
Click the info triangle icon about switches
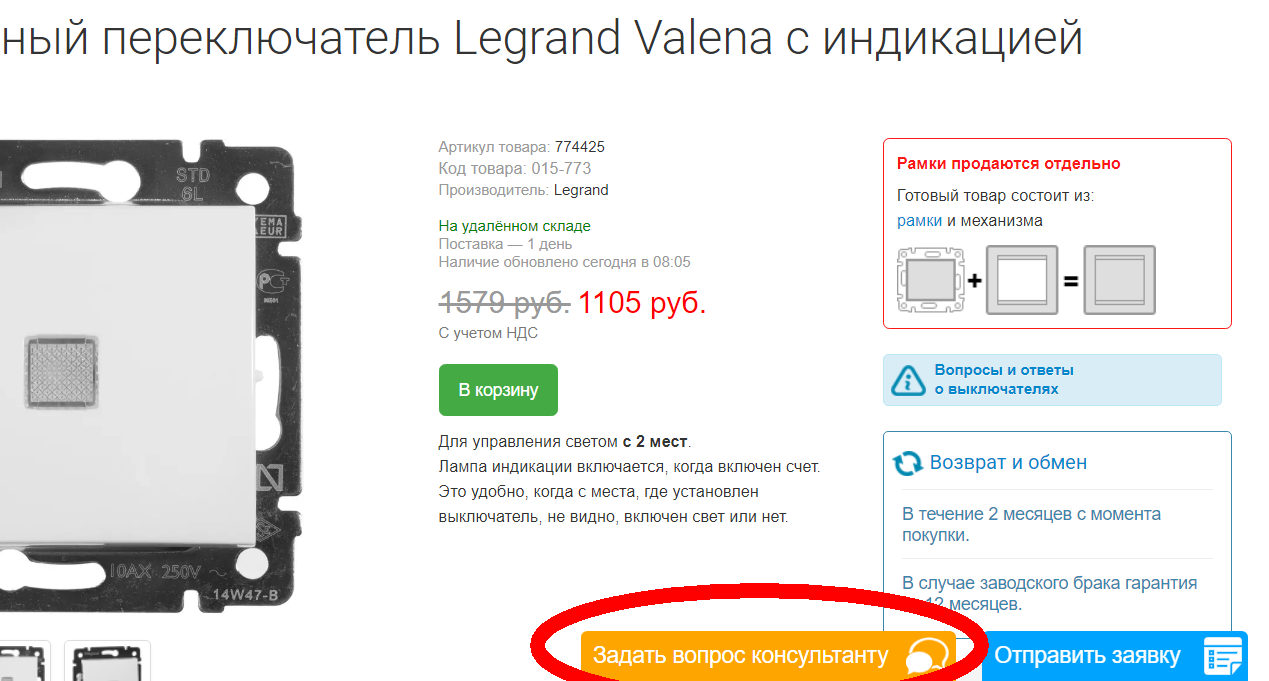(908, 380)
